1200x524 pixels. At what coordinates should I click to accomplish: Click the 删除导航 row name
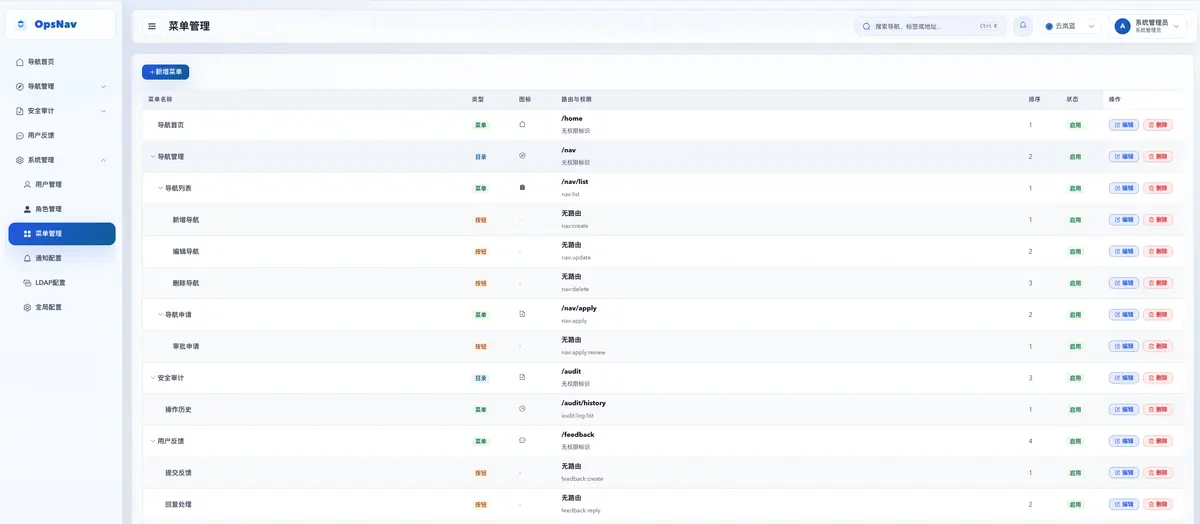coord(185,283)
